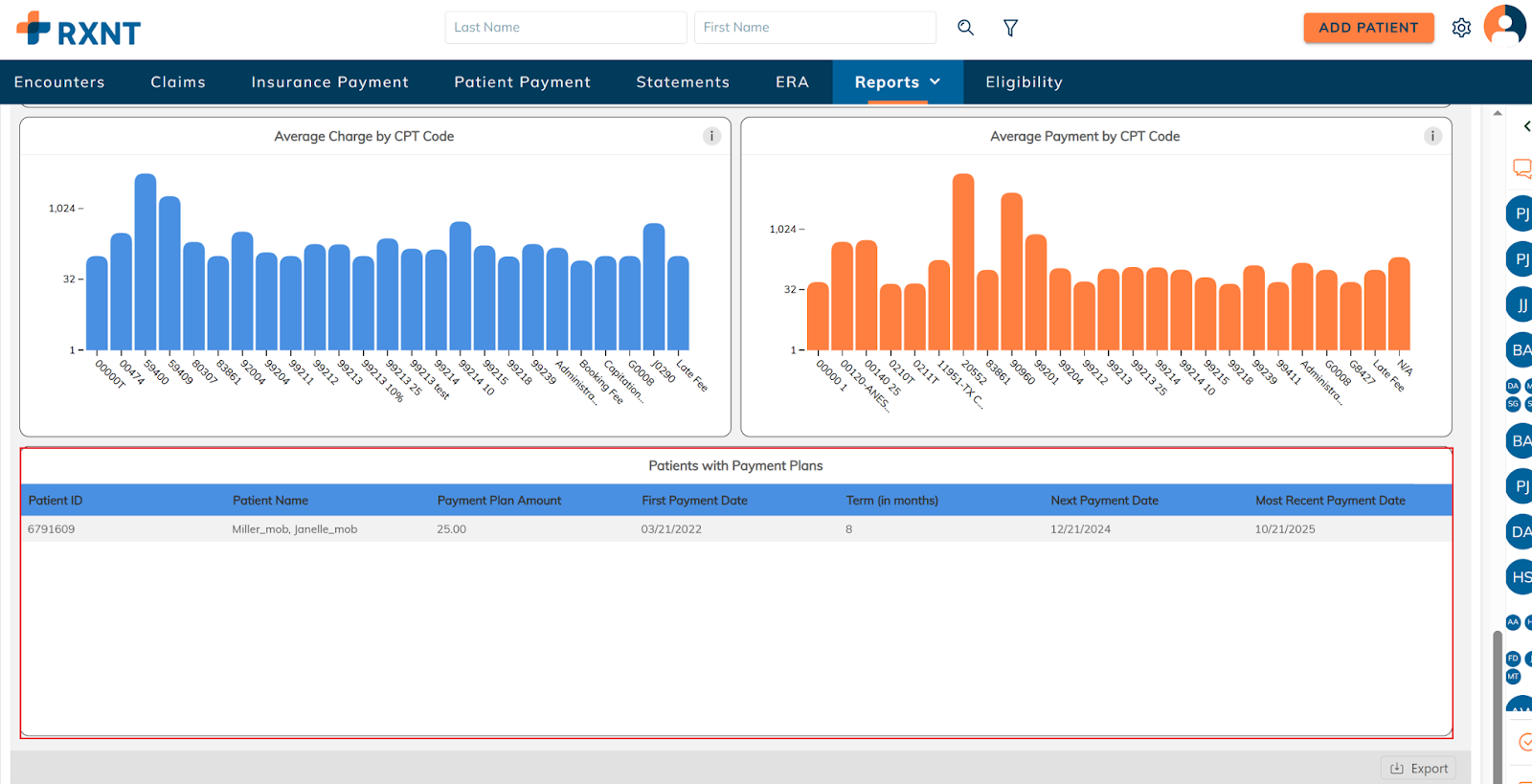The height and width of the screenshot is (784, 1532).
Task: Open chat messages icon in sidebar
Action: (1521, 168)
